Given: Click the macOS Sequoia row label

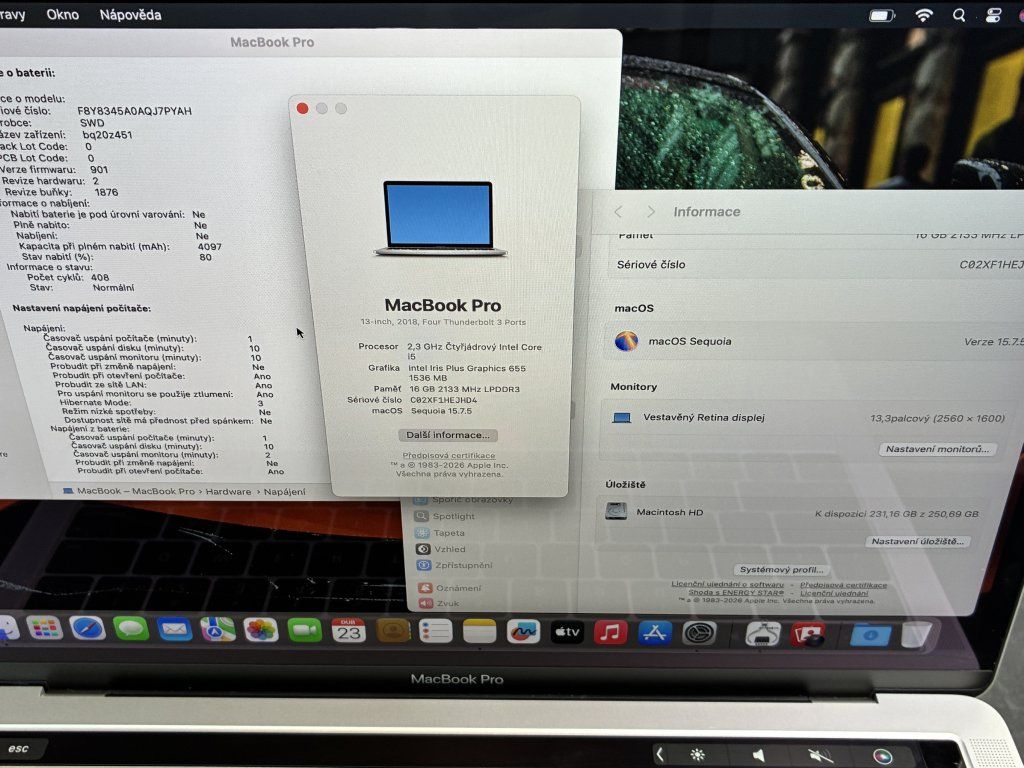Looking at the screenshot, I should tap(690, 341).
